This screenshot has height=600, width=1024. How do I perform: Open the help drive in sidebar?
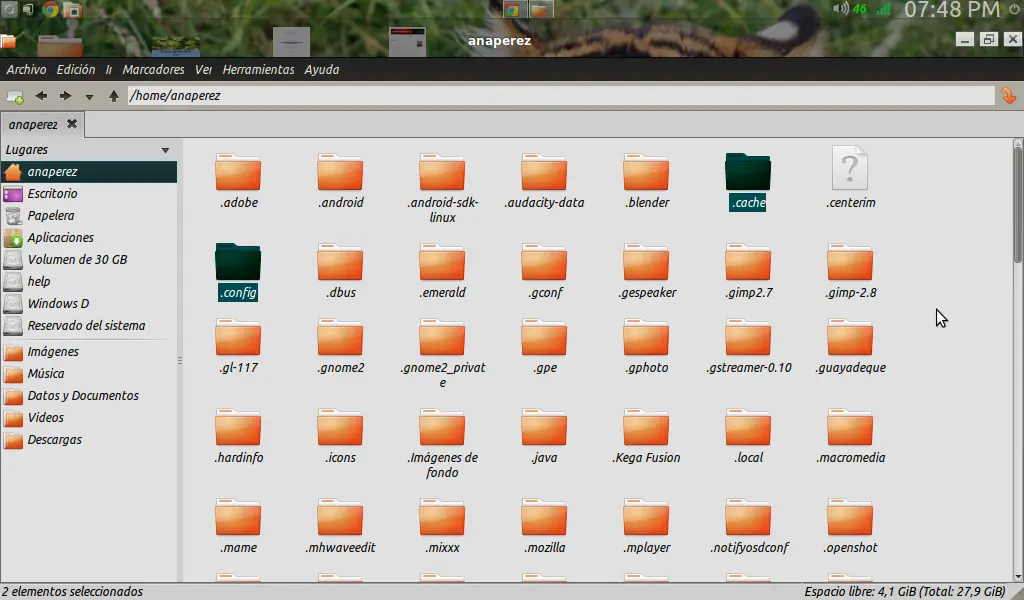coord(89,281)
